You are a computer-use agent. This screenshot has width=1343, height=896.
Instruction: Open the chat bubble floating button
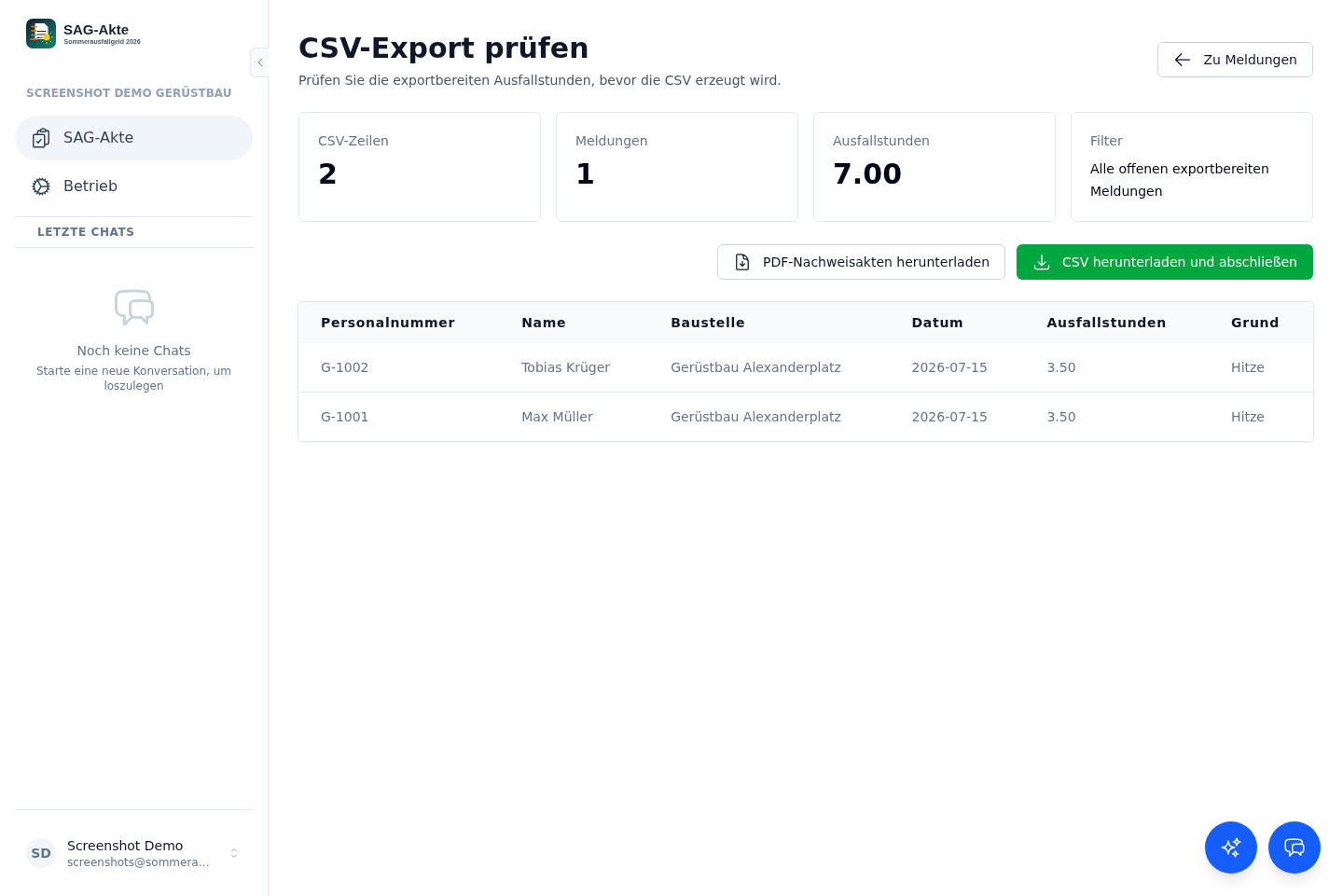(x=1295, y=848)
